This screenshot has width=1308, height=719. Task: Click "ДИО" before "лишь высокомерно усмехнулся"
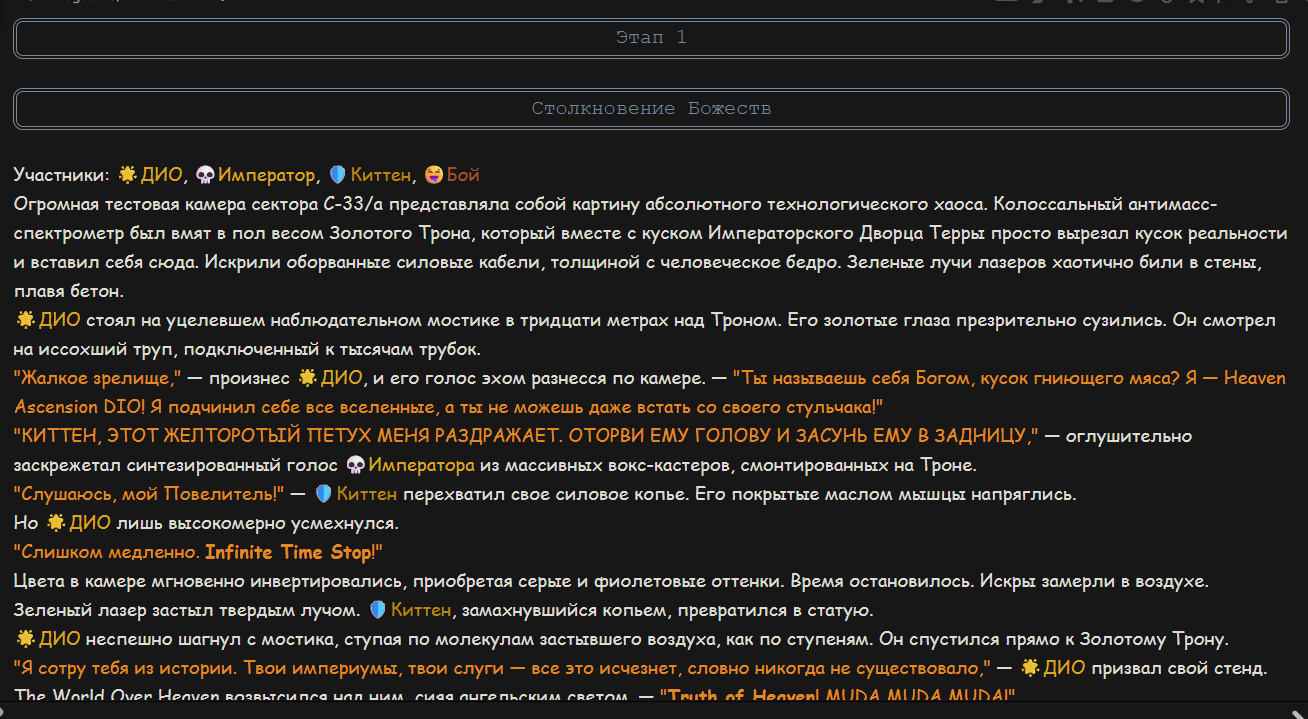click(x=91, y=523)
